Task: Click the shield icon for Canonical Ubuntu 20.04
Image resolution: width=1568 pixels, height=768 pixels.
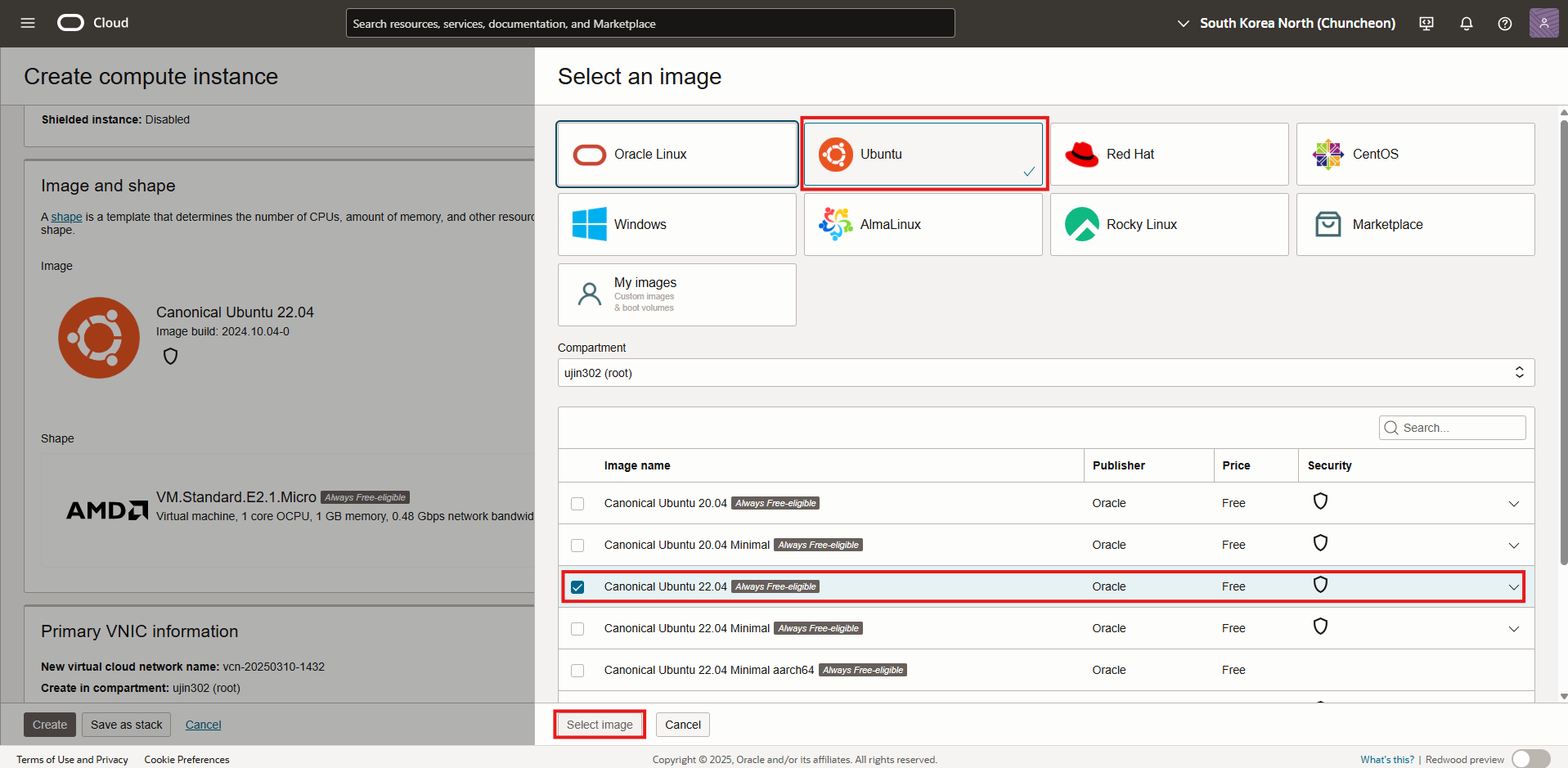Action: tap(1320, 501)
